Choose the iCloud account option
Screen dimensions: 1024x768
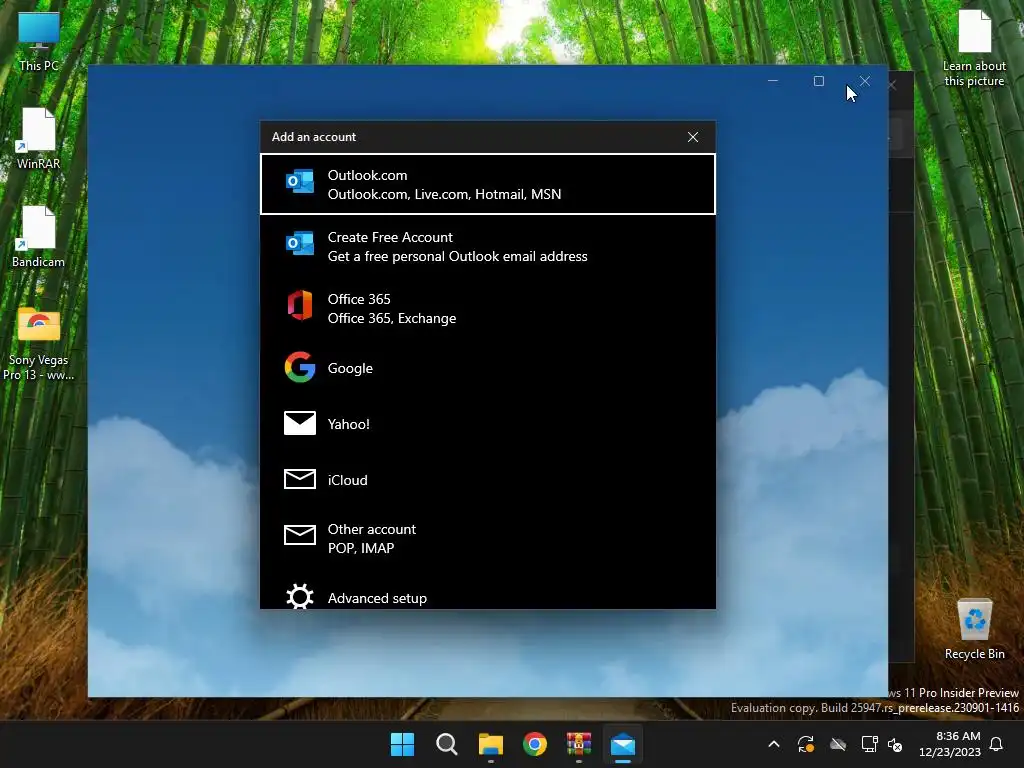(488, 480)
